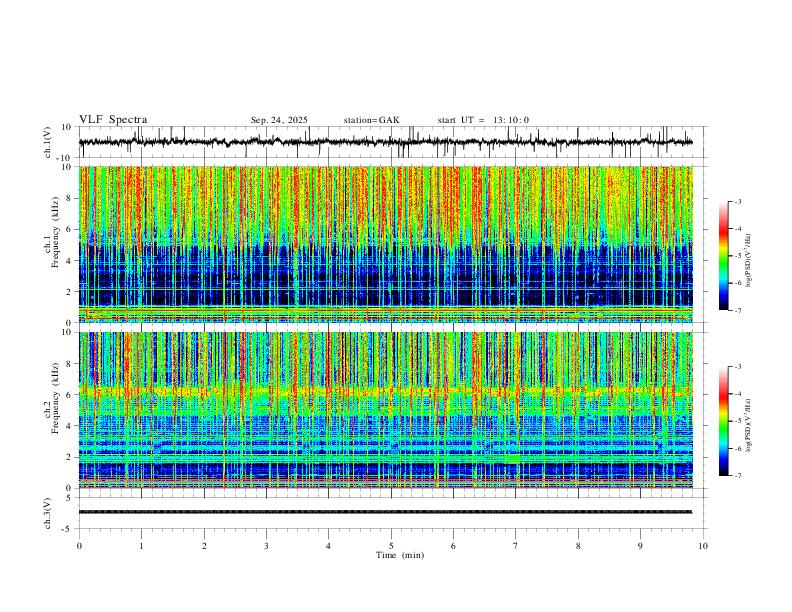Click the "-7" label on ch.1 color bar

pyautogui.click(x=737, y=311)
